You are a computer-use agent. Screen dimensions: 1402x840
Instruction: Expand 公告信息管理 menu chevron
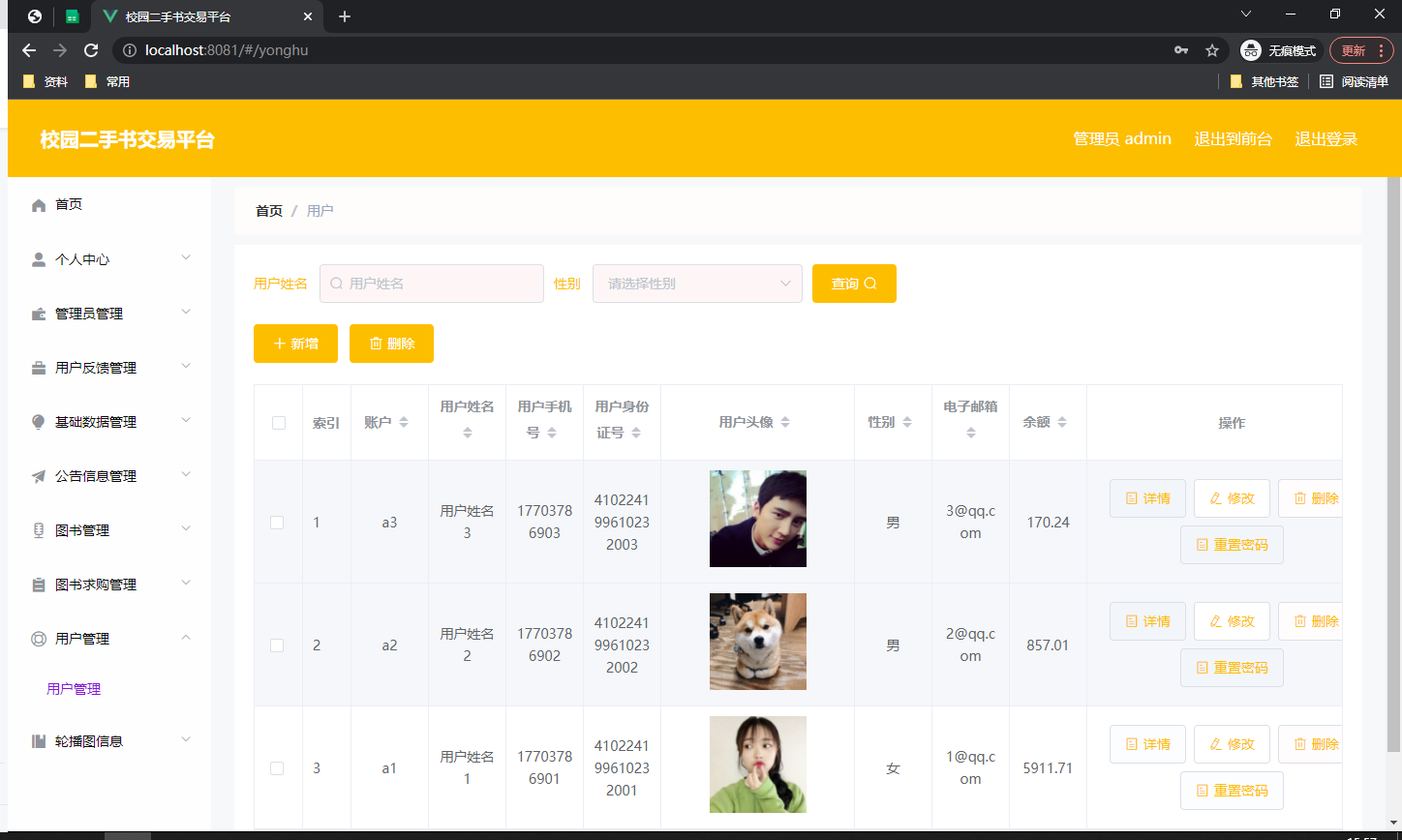point(186,474)
